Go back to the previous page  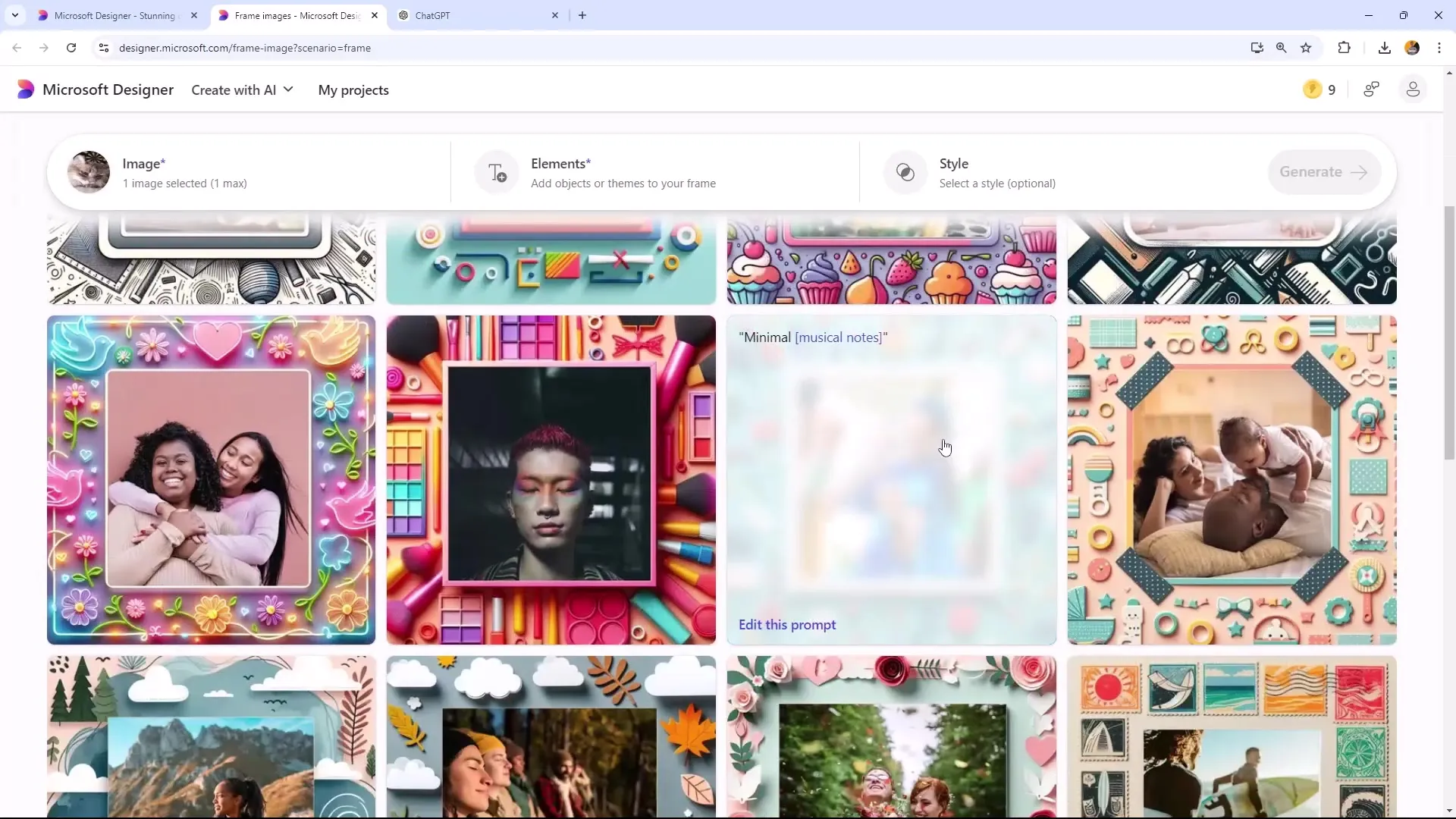coord(17,48)
